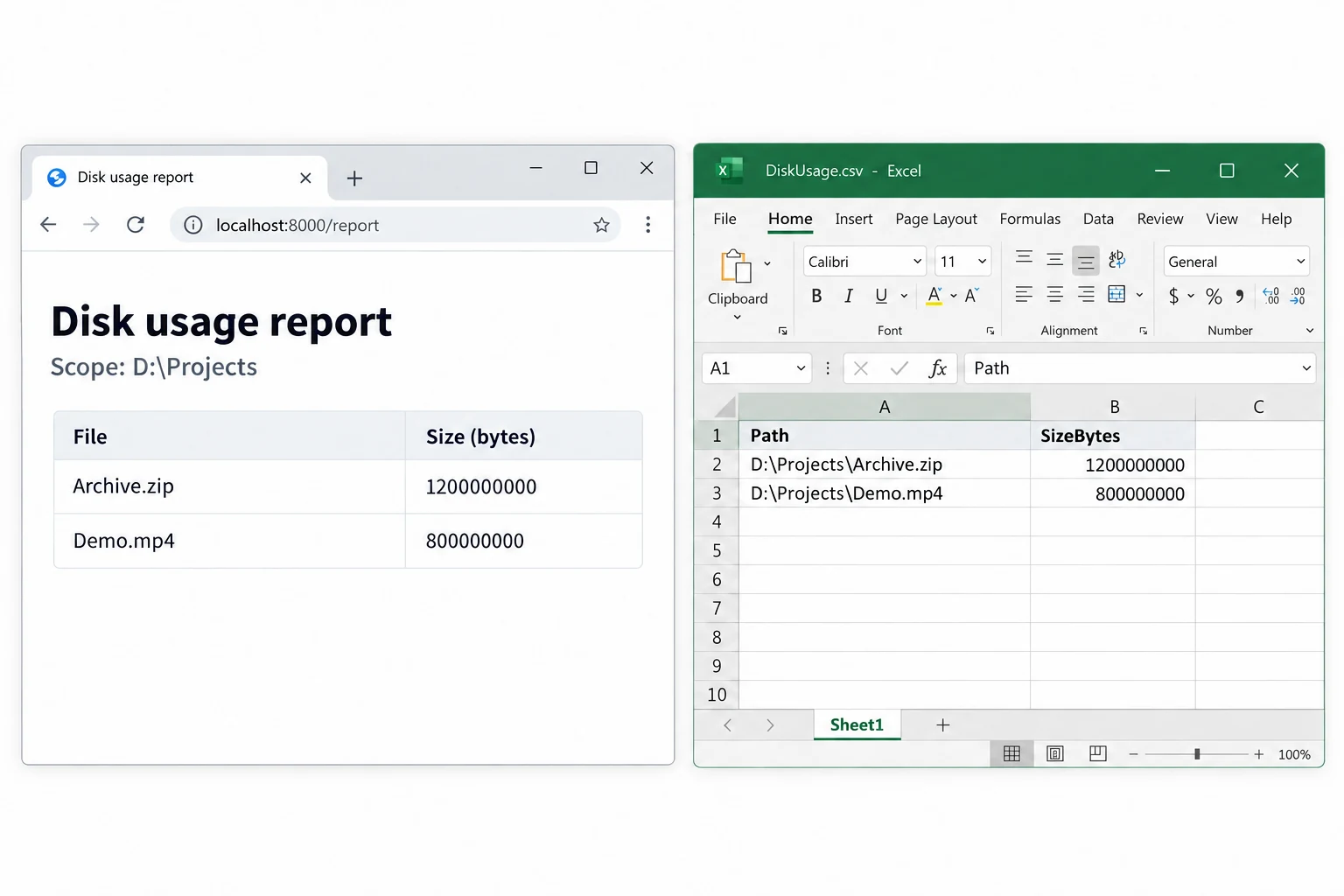Image resolution: width=1344 pixels, height=896 pixels.
Task: Open the font size dropdown showing 11
Action: click(982, 262)
